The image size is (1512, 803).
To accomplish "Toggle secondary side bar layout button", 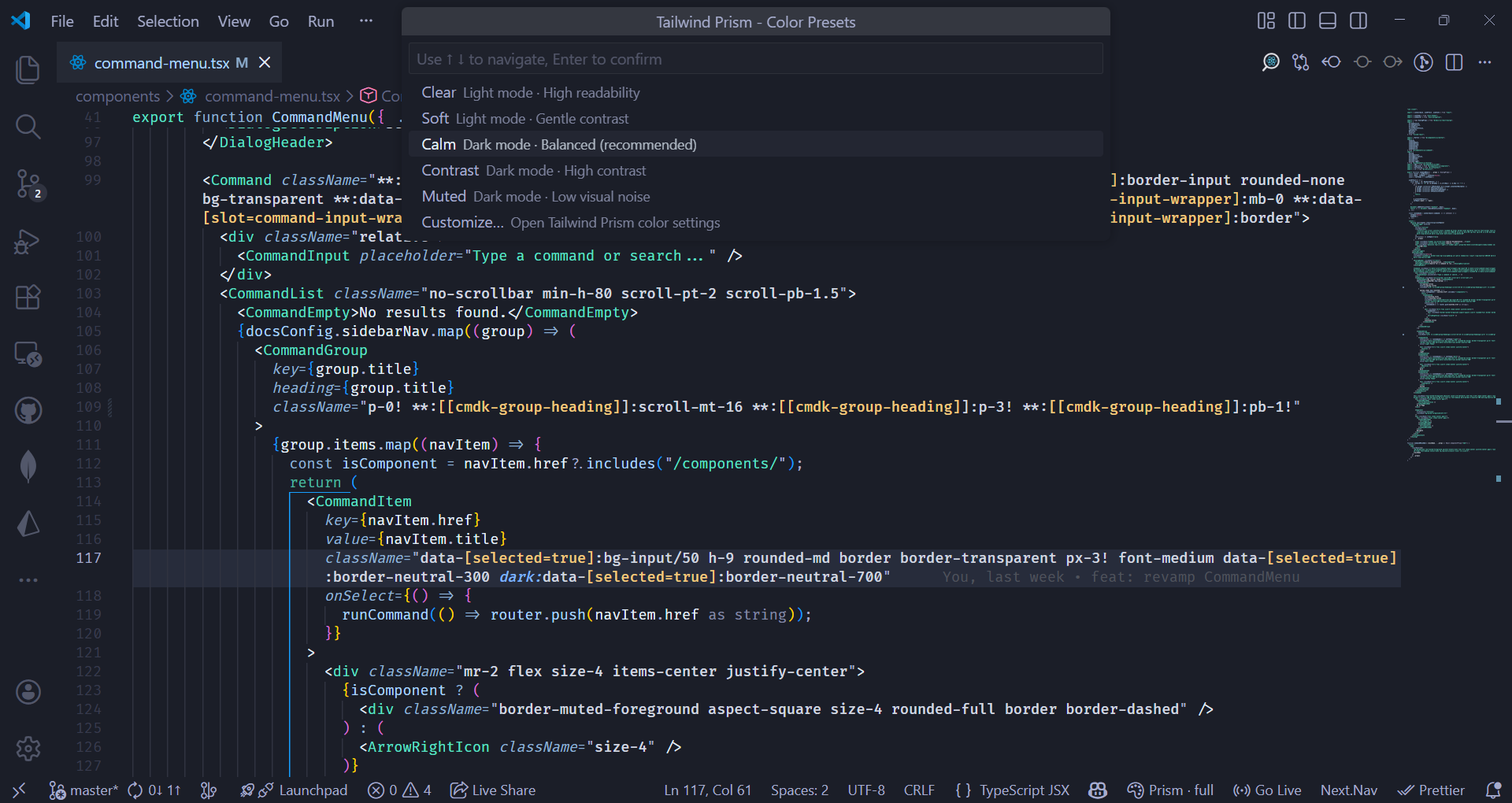I will tap(1358, 21).
